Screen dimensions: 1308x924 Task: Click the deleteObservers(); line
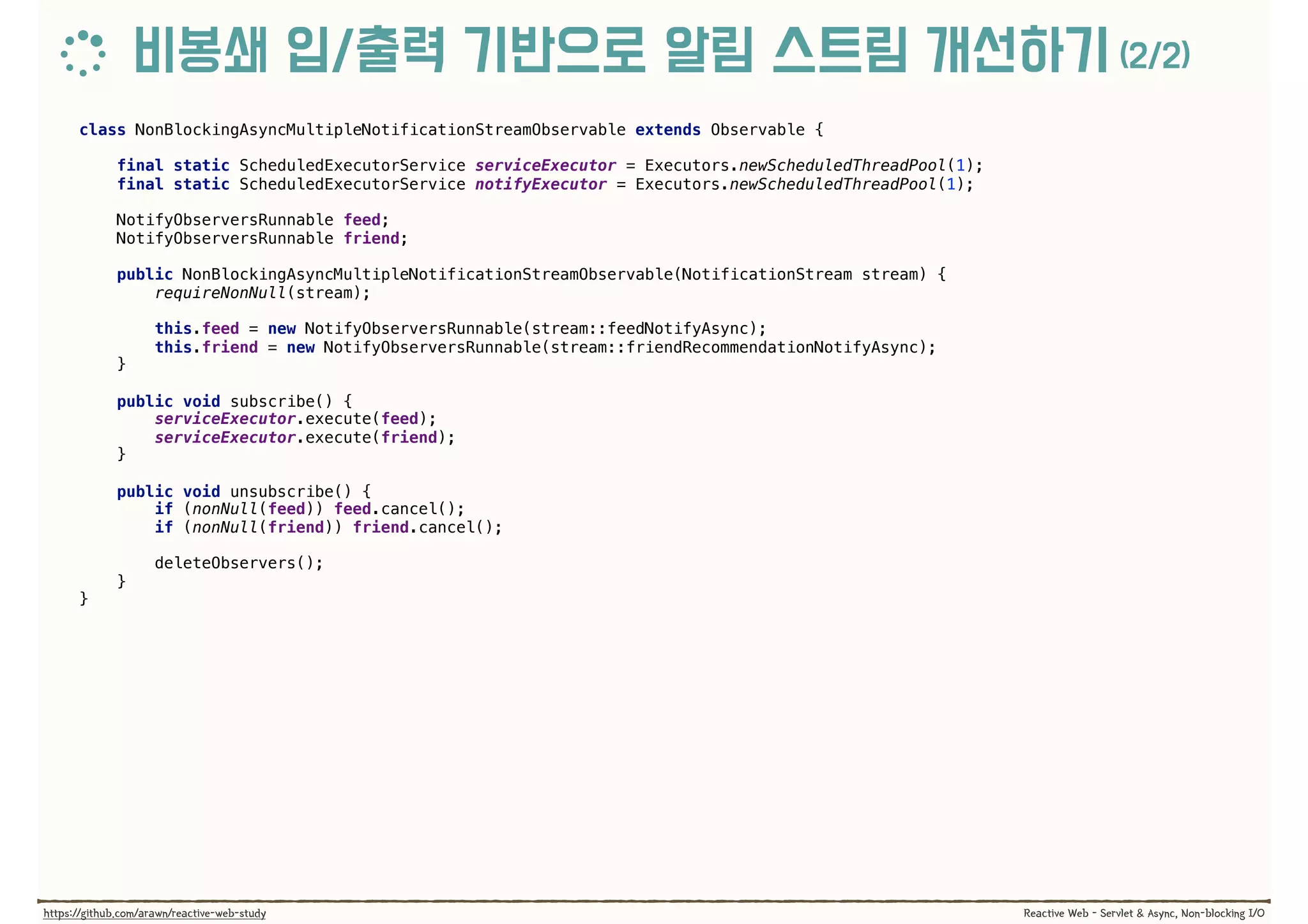point(239,563)
